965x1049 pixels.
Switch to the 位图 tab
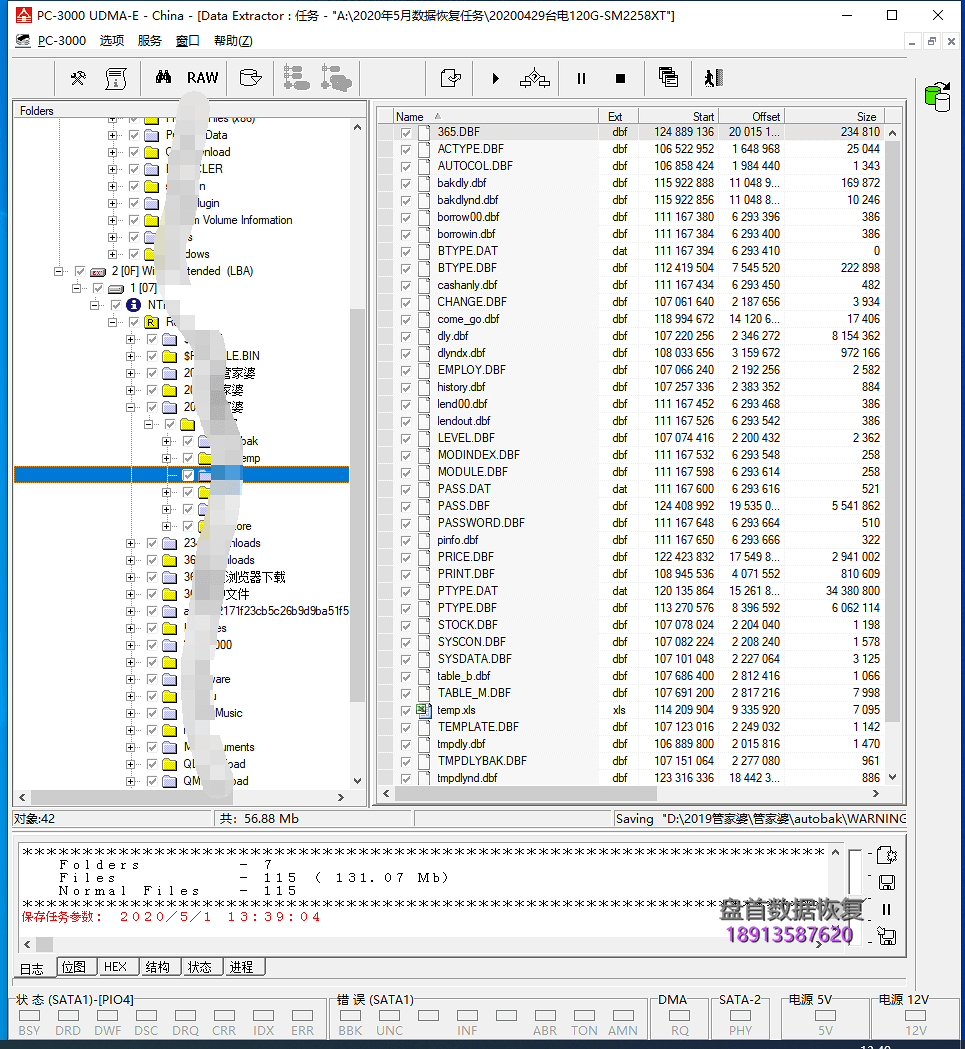coord(74,967)
